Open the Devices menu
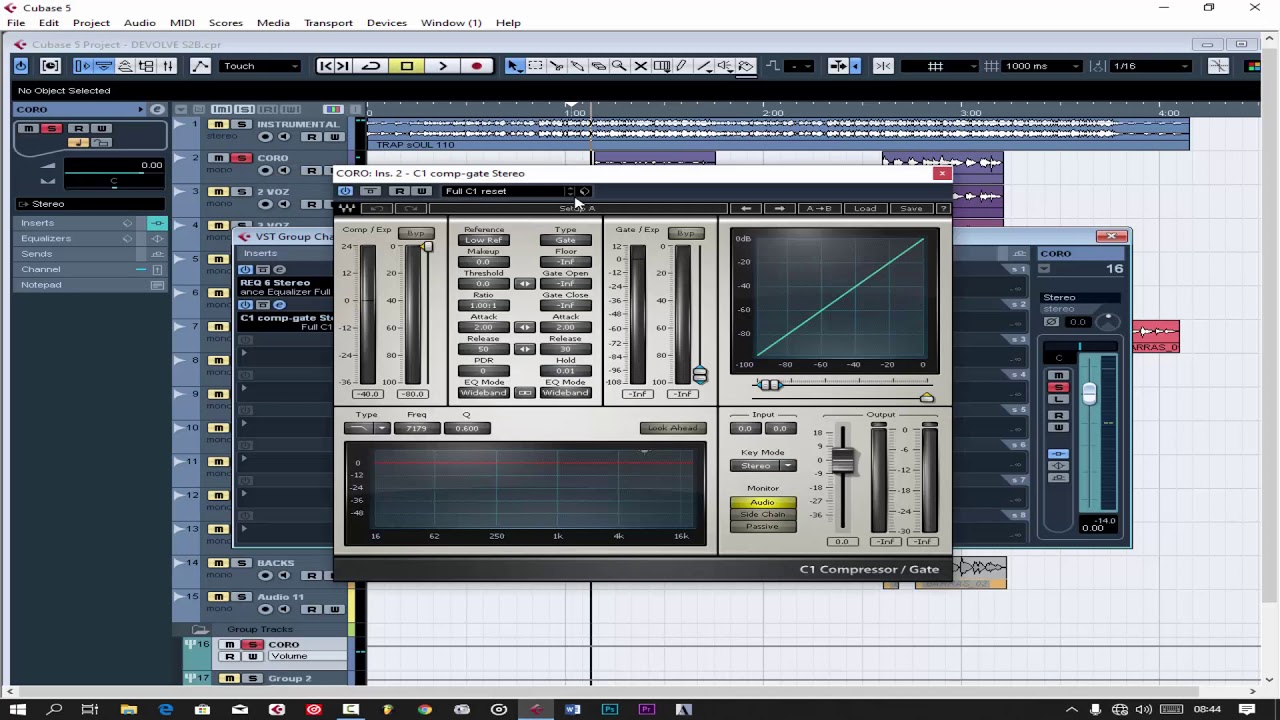Screen dimensions: 1280x720 [x=386, y=23]
